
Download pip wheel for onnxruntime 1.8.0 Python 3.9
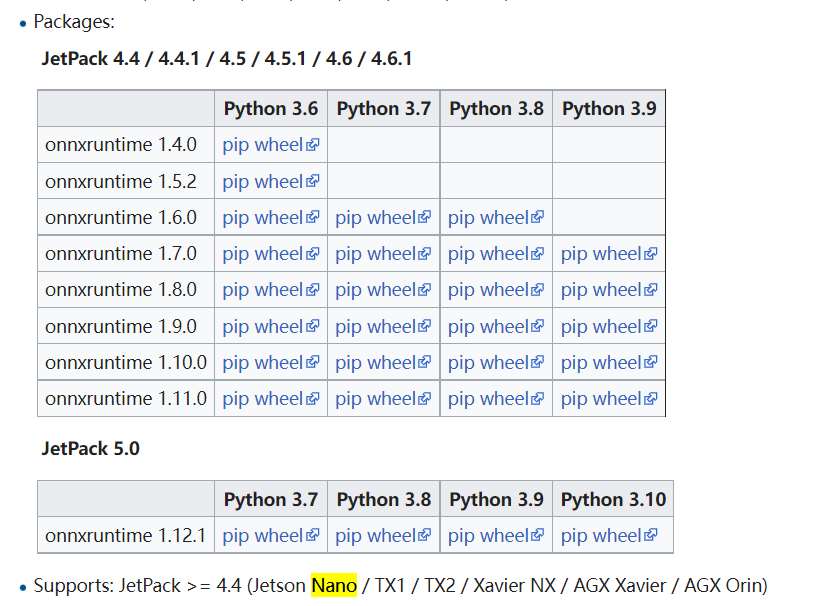tap(601, 289)
